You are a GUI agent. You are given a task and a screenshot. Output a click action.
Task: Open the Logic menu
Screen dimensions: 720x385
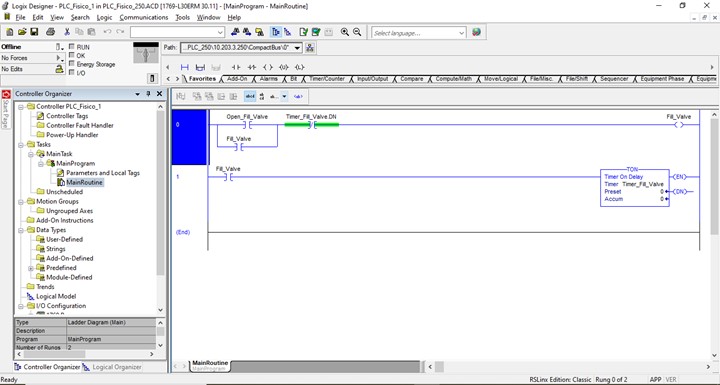click(x=104, y=17)
